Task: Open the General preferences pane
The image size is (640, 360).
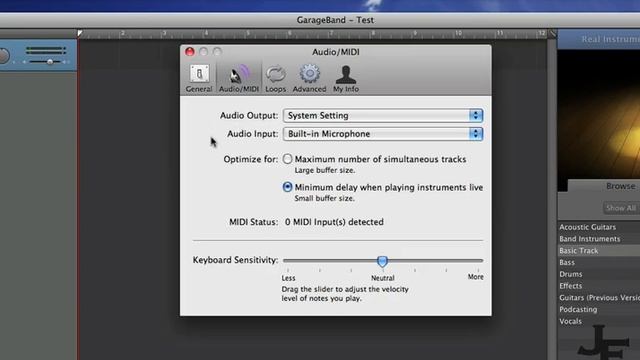Action: pos(199,78)
